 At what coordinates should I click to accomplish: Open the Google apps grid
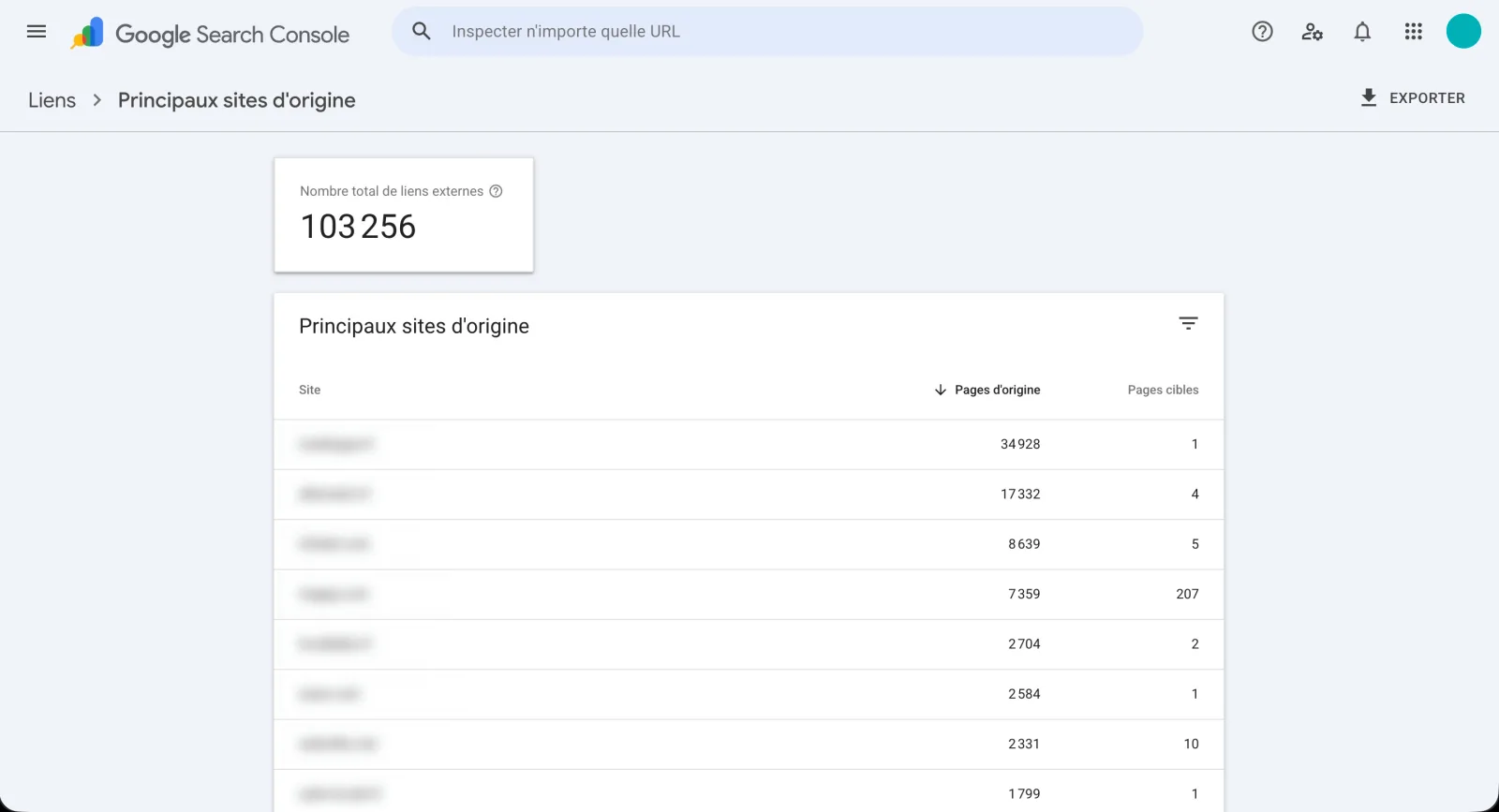coord(1413,32)
